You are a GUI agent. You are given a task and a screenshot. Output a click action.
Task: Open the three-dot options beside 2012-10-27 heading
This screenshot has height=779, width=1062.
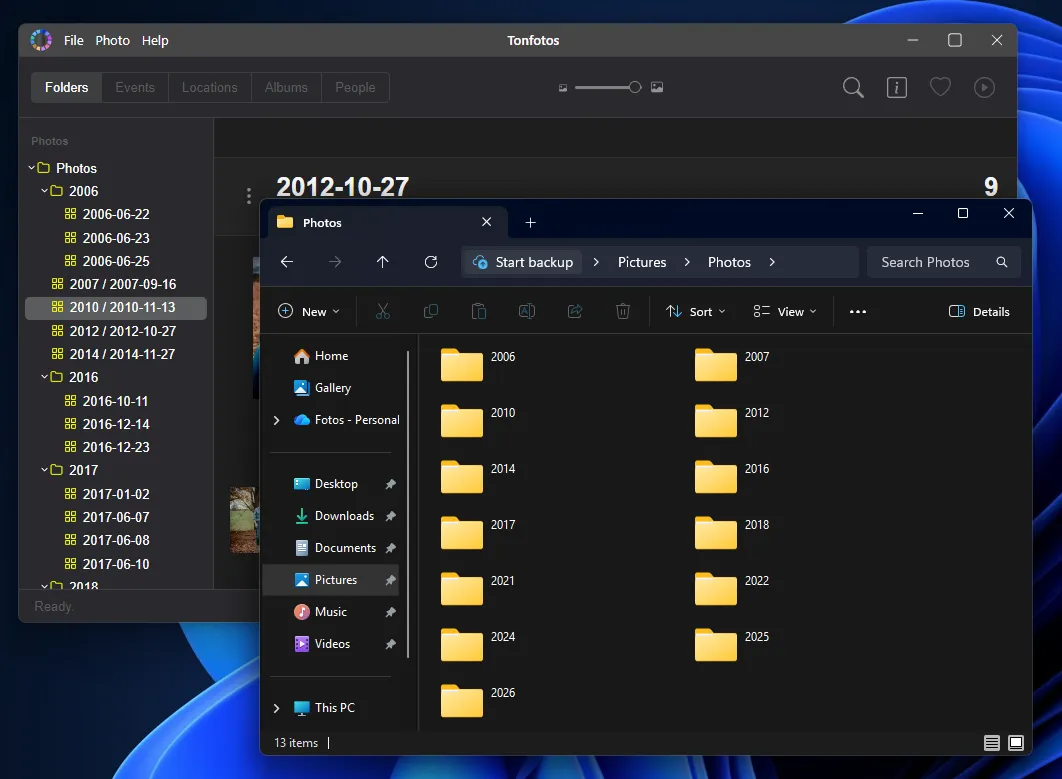(249, 196)
